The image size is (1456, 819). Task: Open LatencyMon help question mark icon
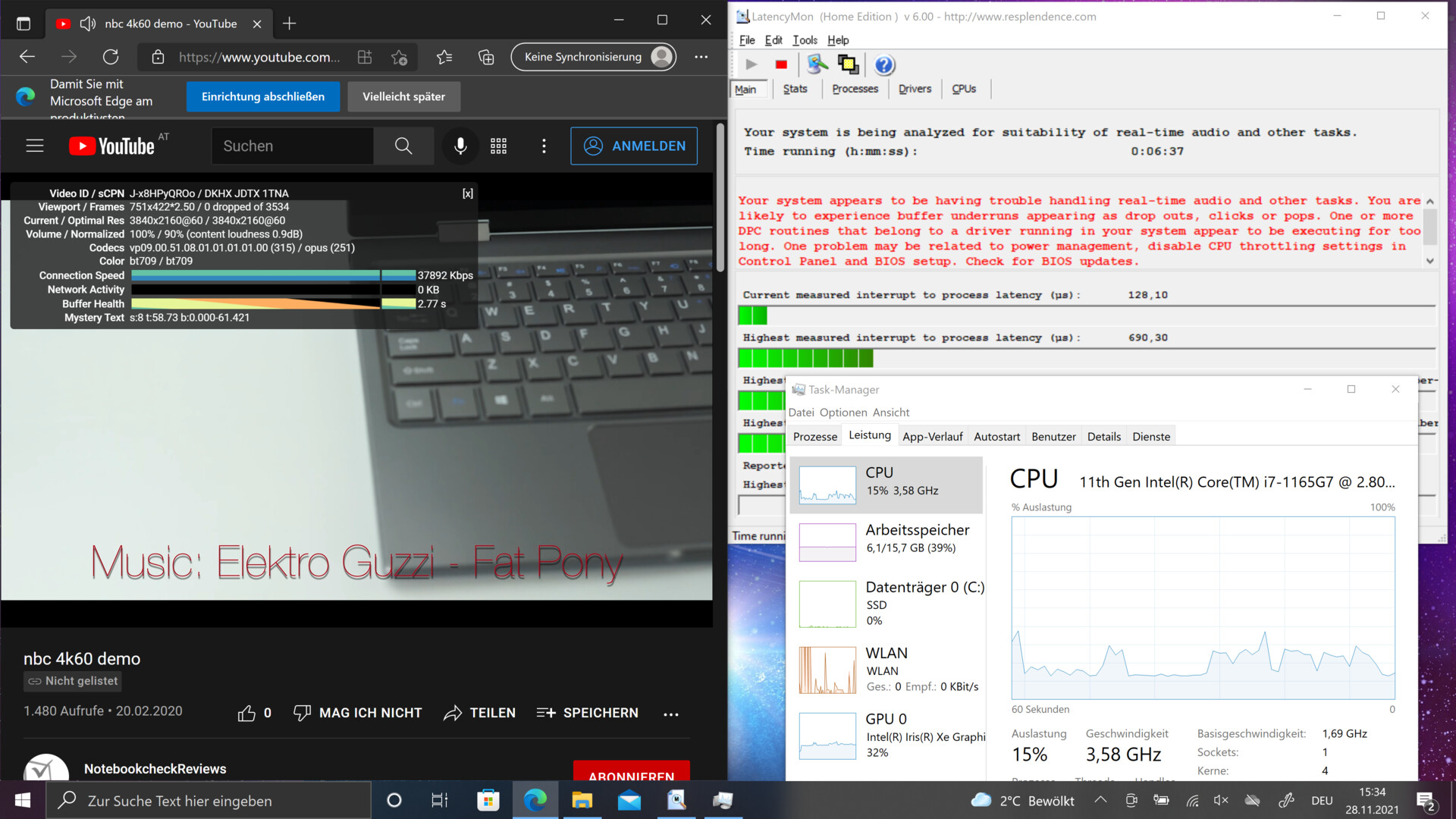click(x=883, y=65)
